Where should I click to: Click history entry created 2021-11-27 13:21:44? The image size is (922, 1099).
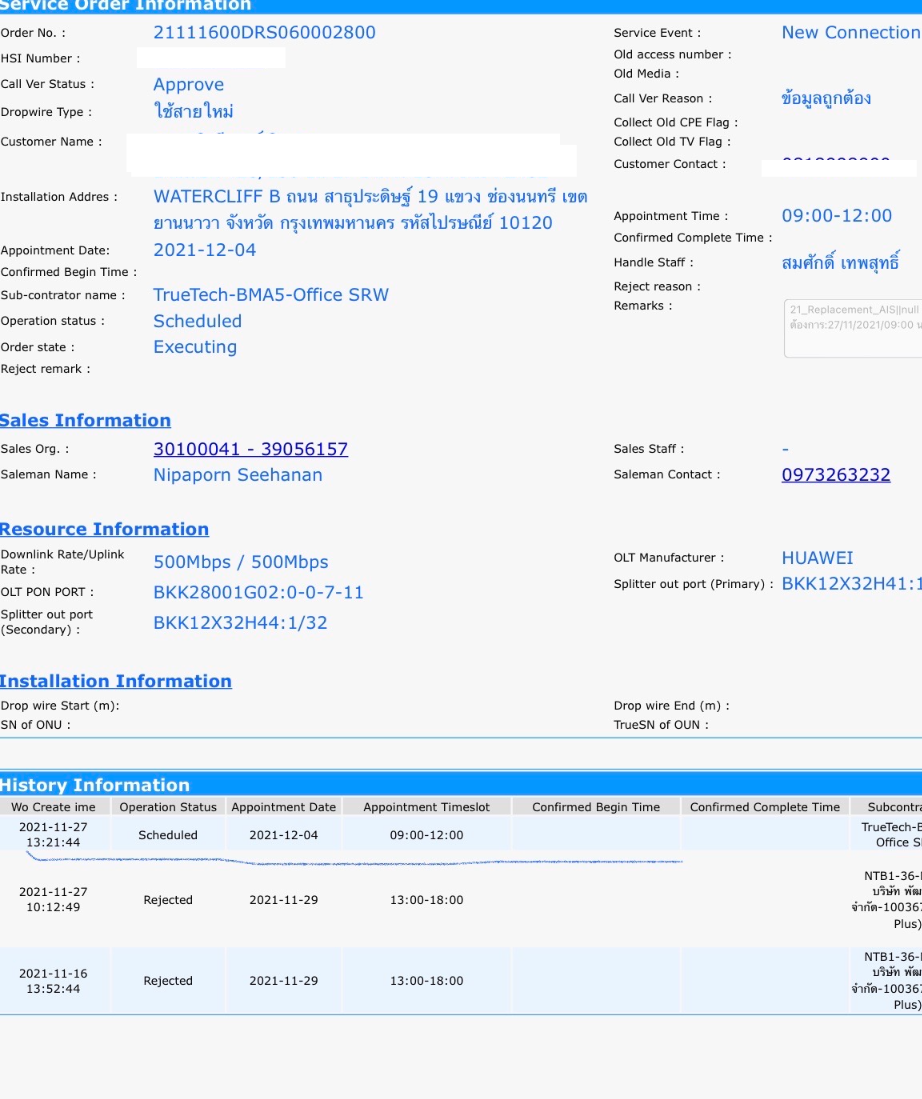coord(53,835)
